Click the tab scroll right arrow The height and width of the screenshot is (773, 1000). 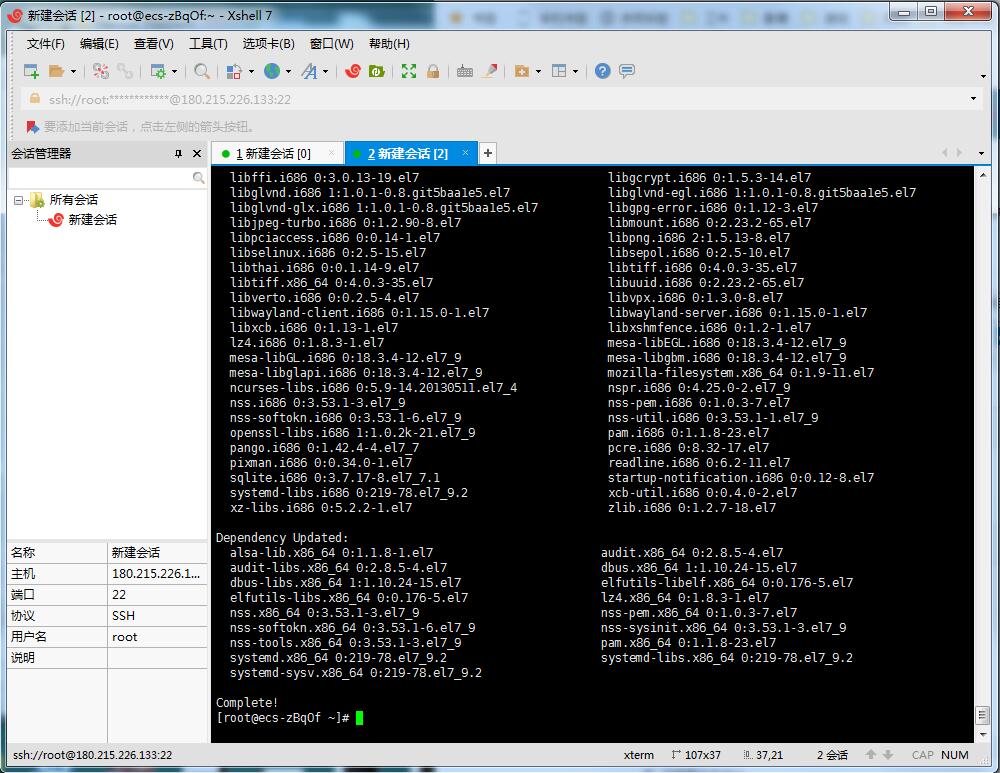tap(959, 153)
